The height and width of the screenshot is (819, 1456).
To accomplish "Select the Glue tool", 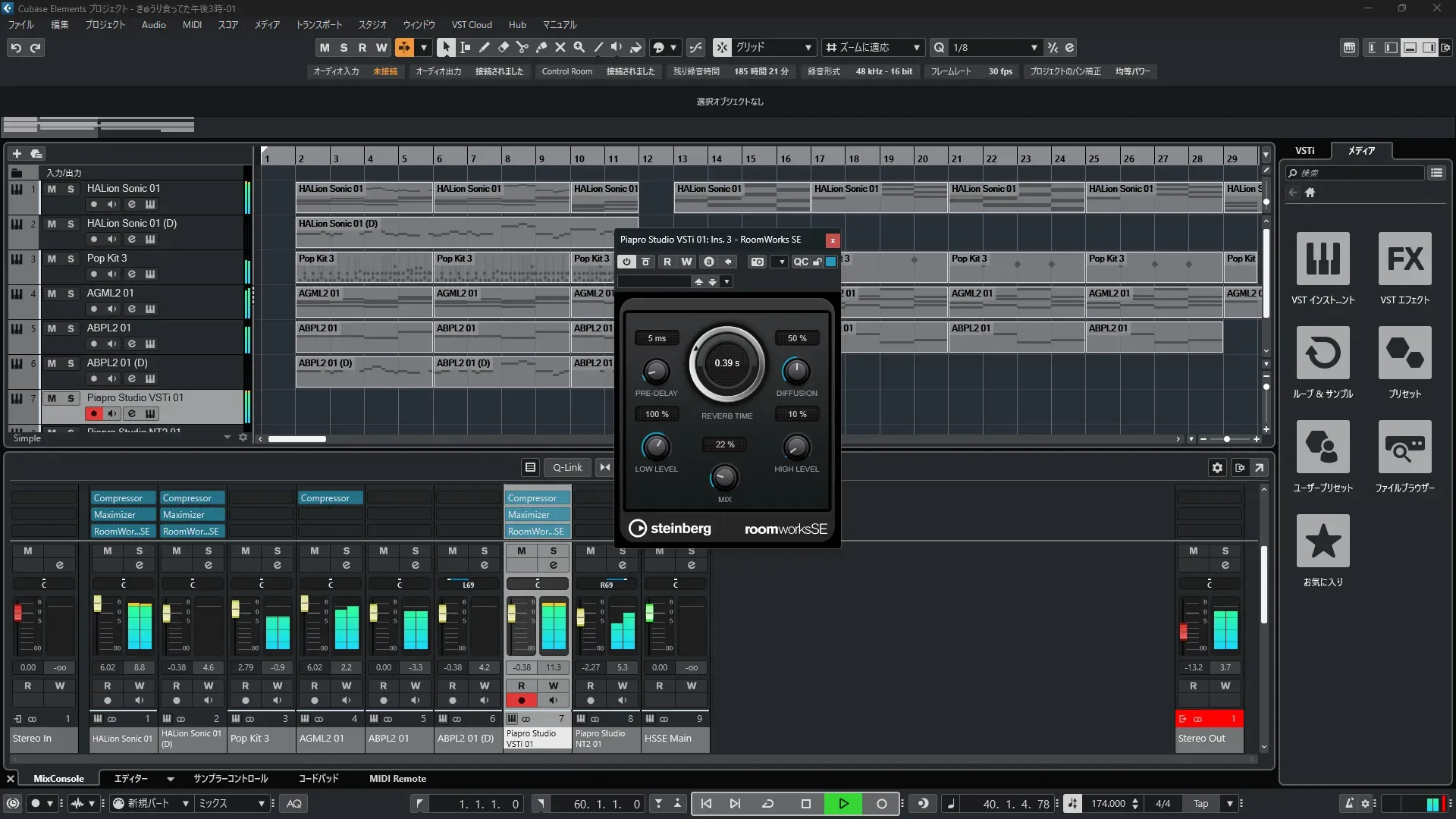I will tap(541, 48).
